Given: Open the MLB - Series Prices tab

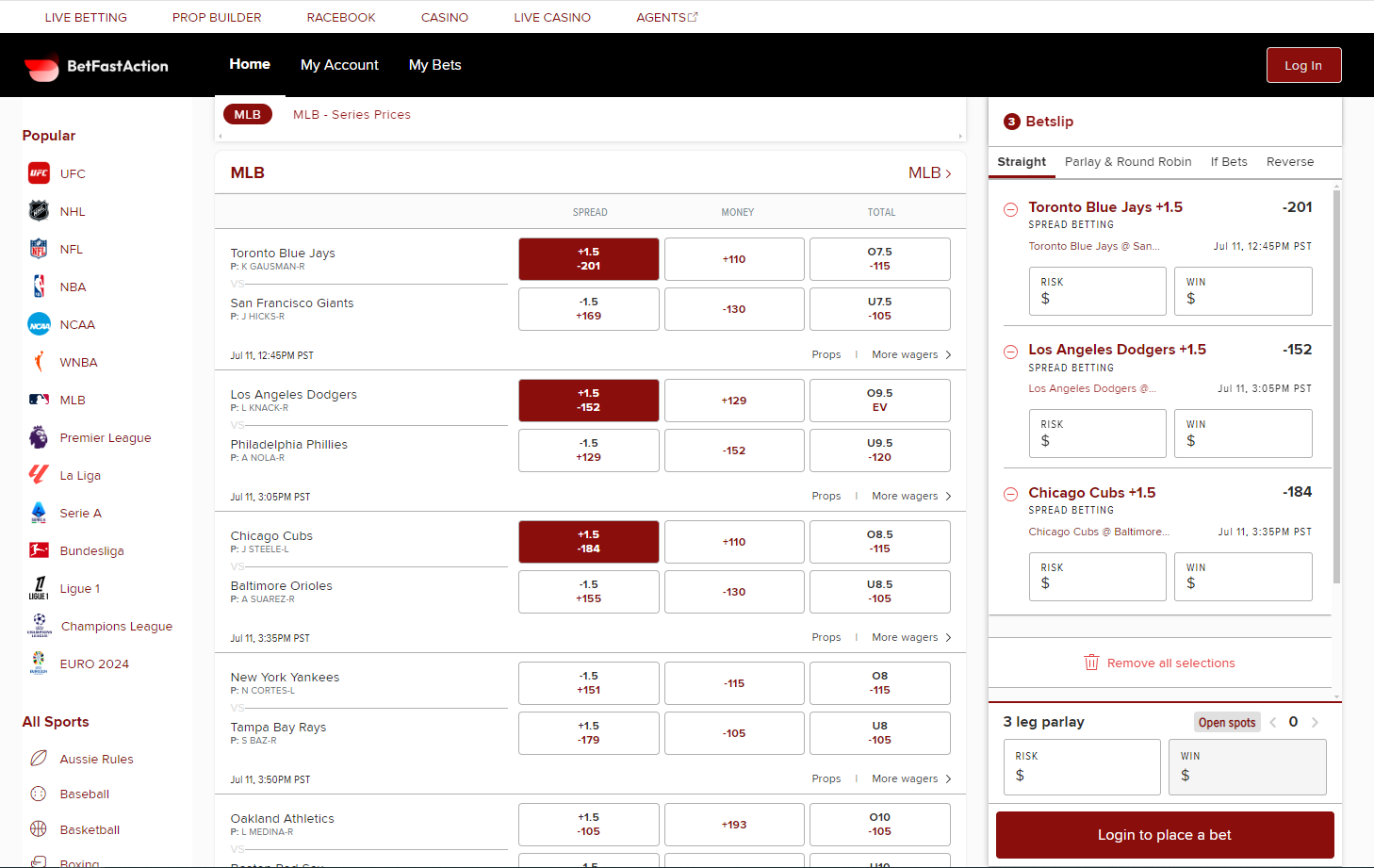Looking at the screenshot, I should click(352, 114).
